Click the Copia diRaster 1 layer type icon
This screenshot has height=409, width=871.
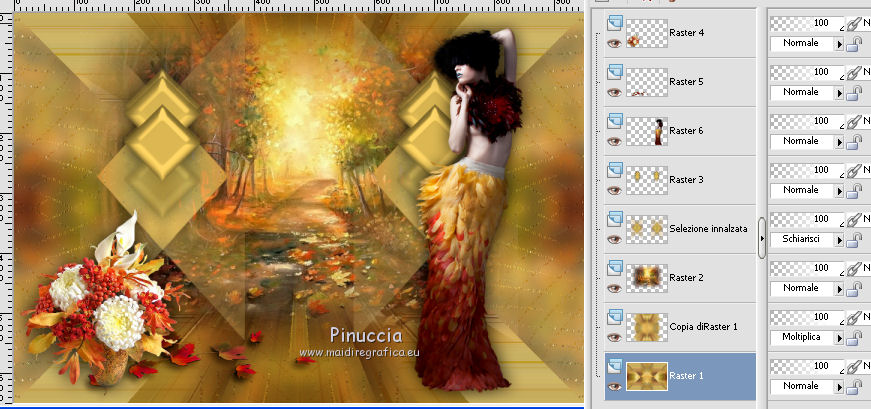(x=614, y=316)
